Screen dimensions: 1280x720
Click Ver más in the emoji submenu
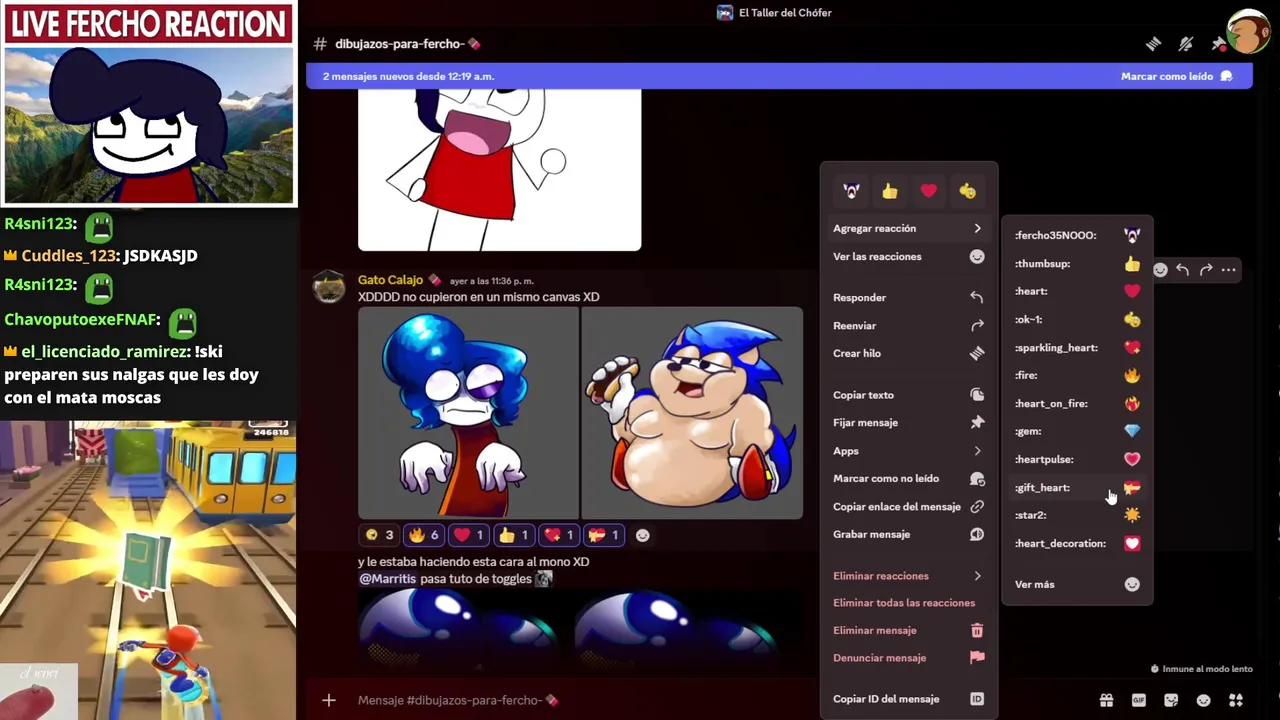(1077, 584)
